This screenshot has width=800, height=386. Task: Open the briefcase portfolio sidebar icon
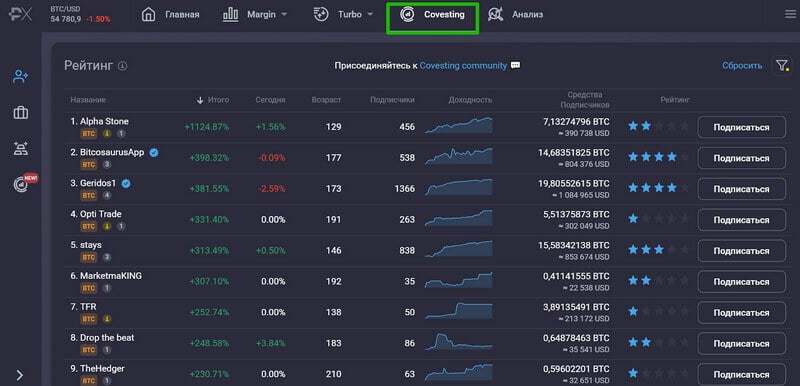(x=21, y=112)
